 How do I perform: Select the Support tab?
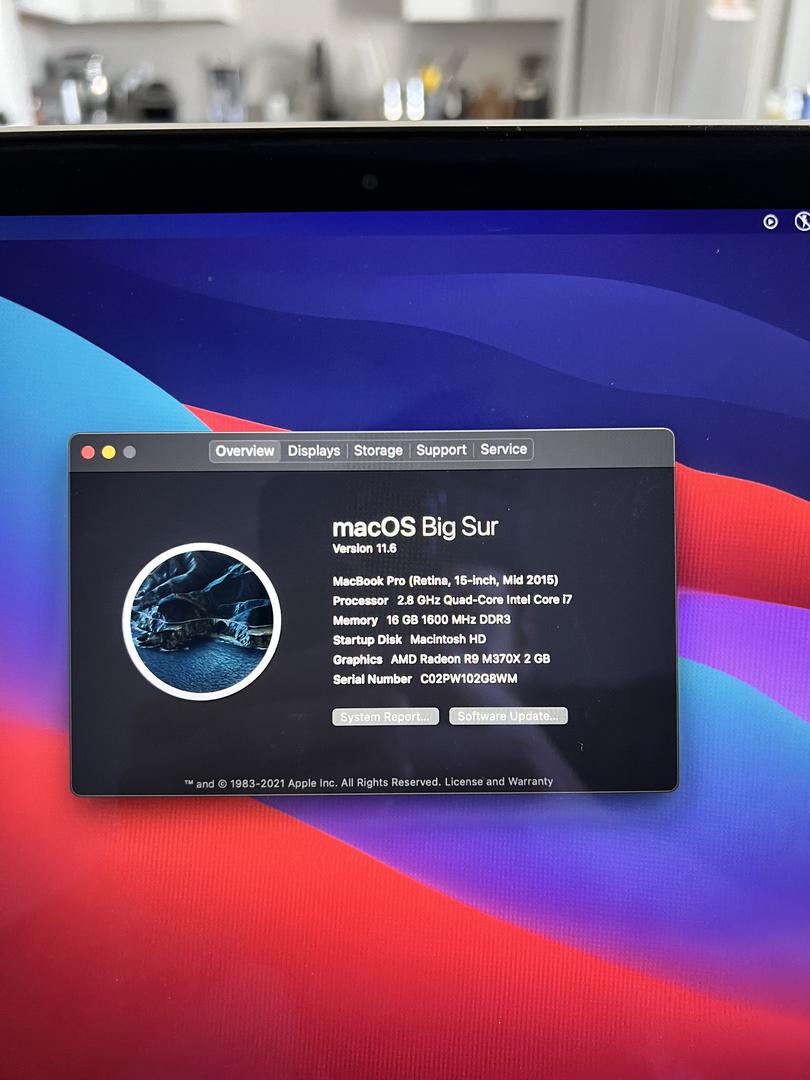[x=442, y=450]
